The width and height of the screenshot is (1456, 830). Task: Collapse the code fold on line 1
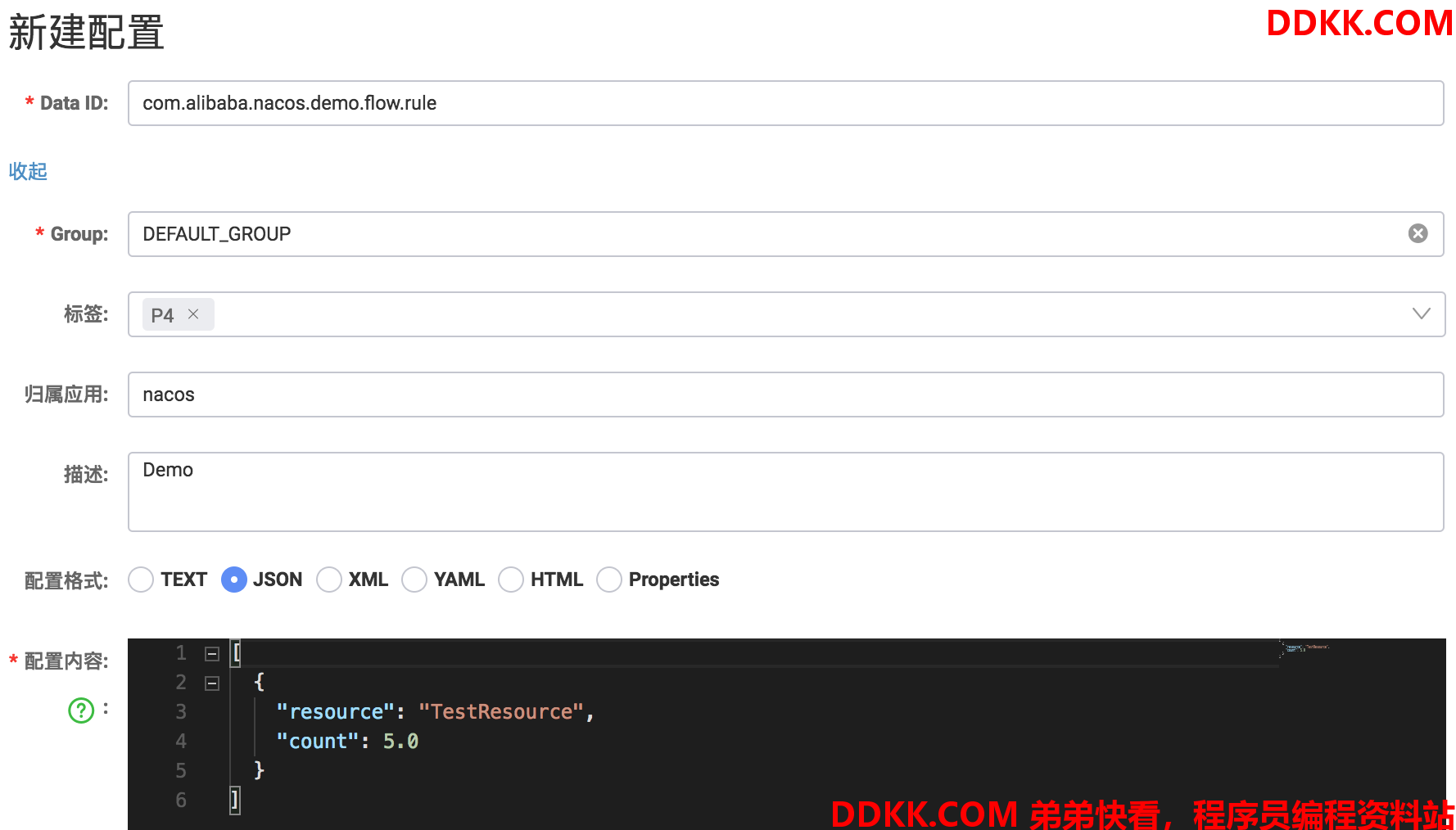tap(212, 653)
